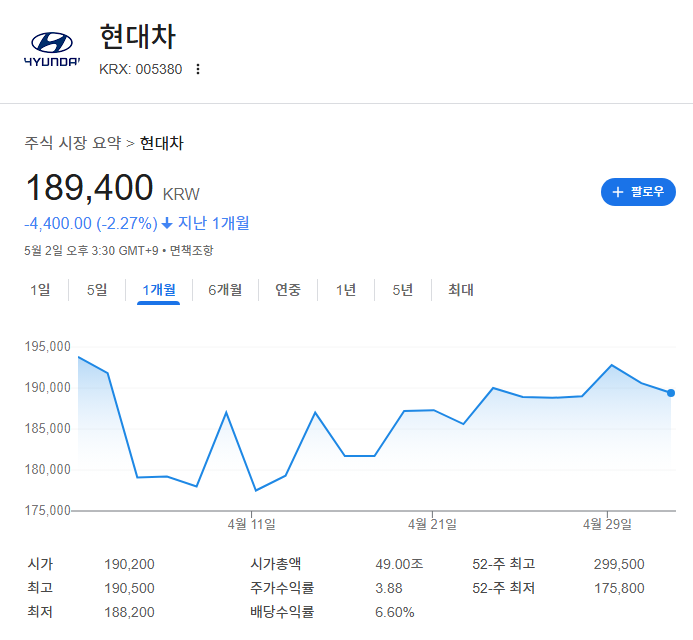
Task: Click the KRX: 005380 ticker text
Action: [141, 69]
